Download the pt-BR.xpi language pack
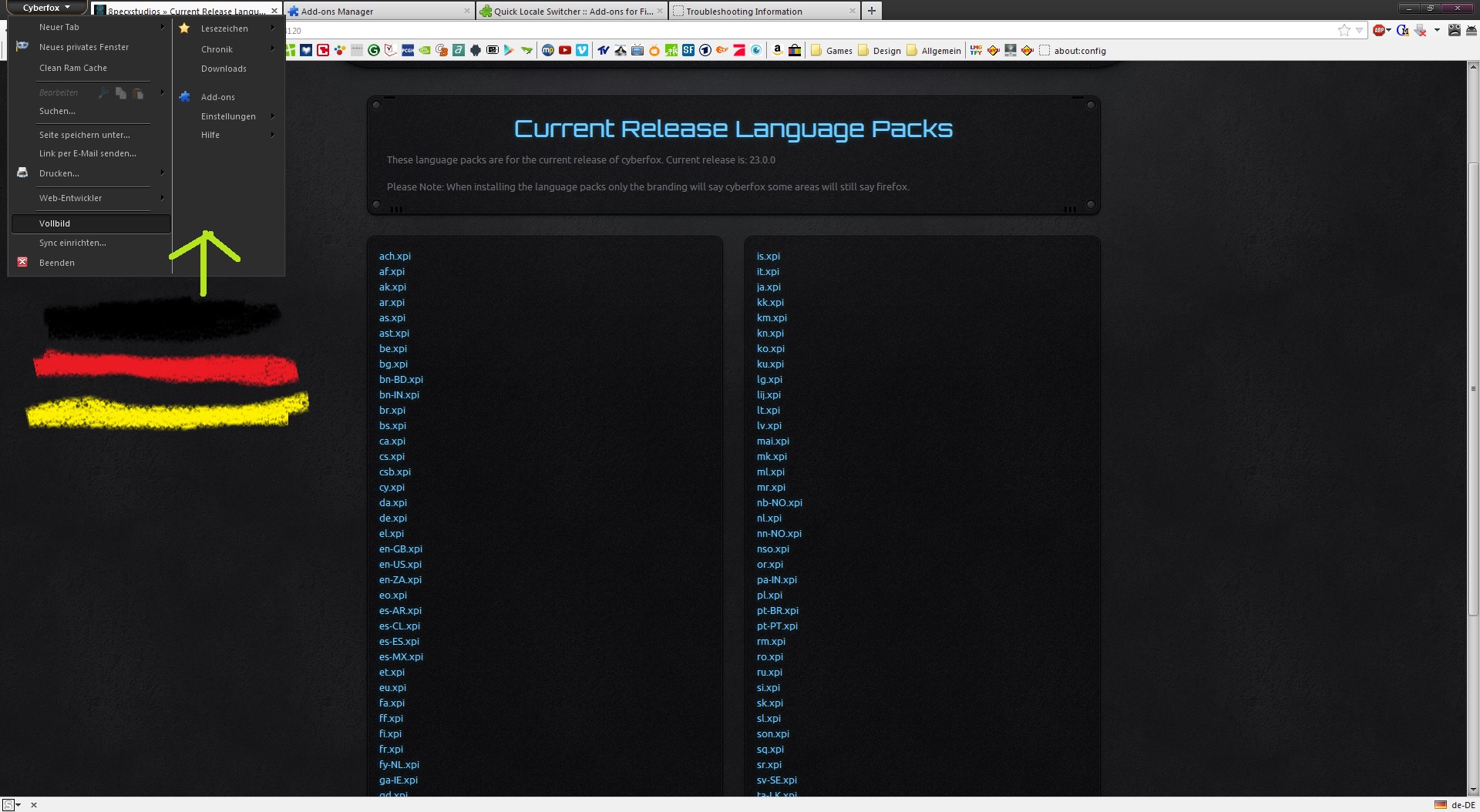This screenshot has width=1480, height=812. 778,610
